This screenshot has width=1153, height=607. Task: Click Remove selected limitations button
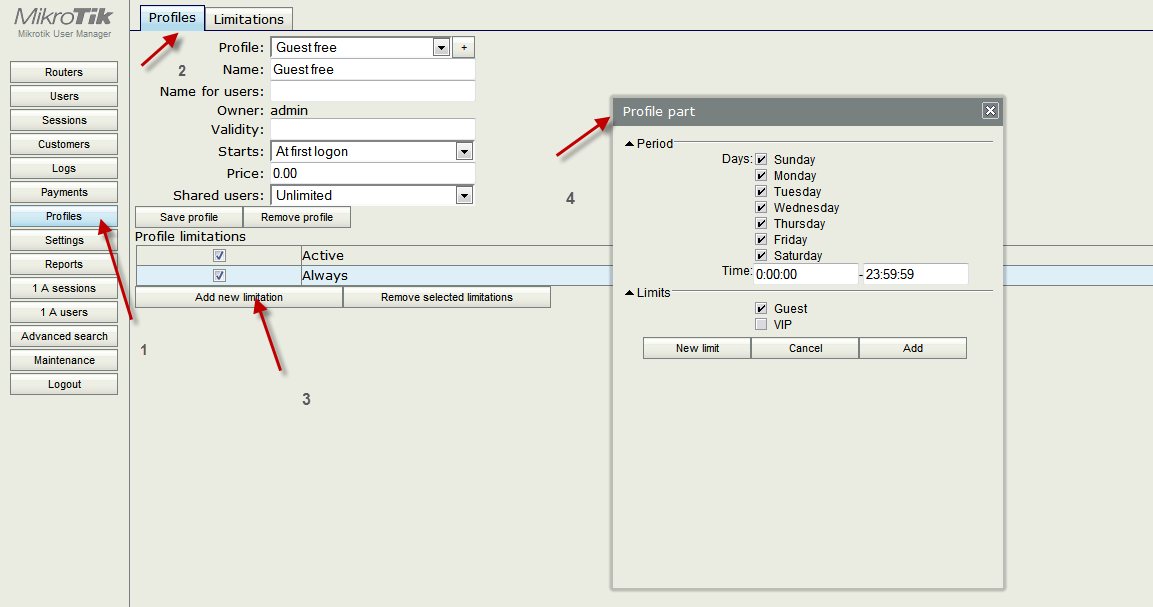click(447, 297)
